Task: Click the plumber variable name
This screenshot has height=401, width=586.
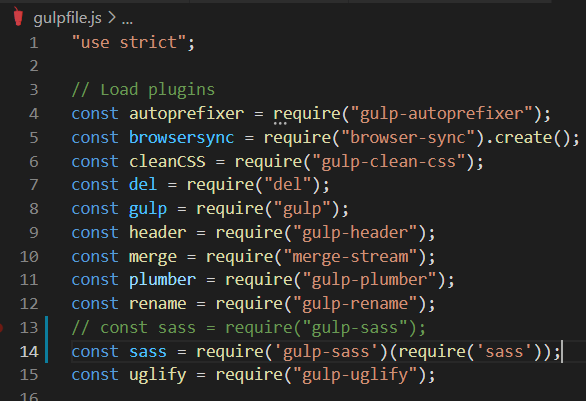Action: 163,280
